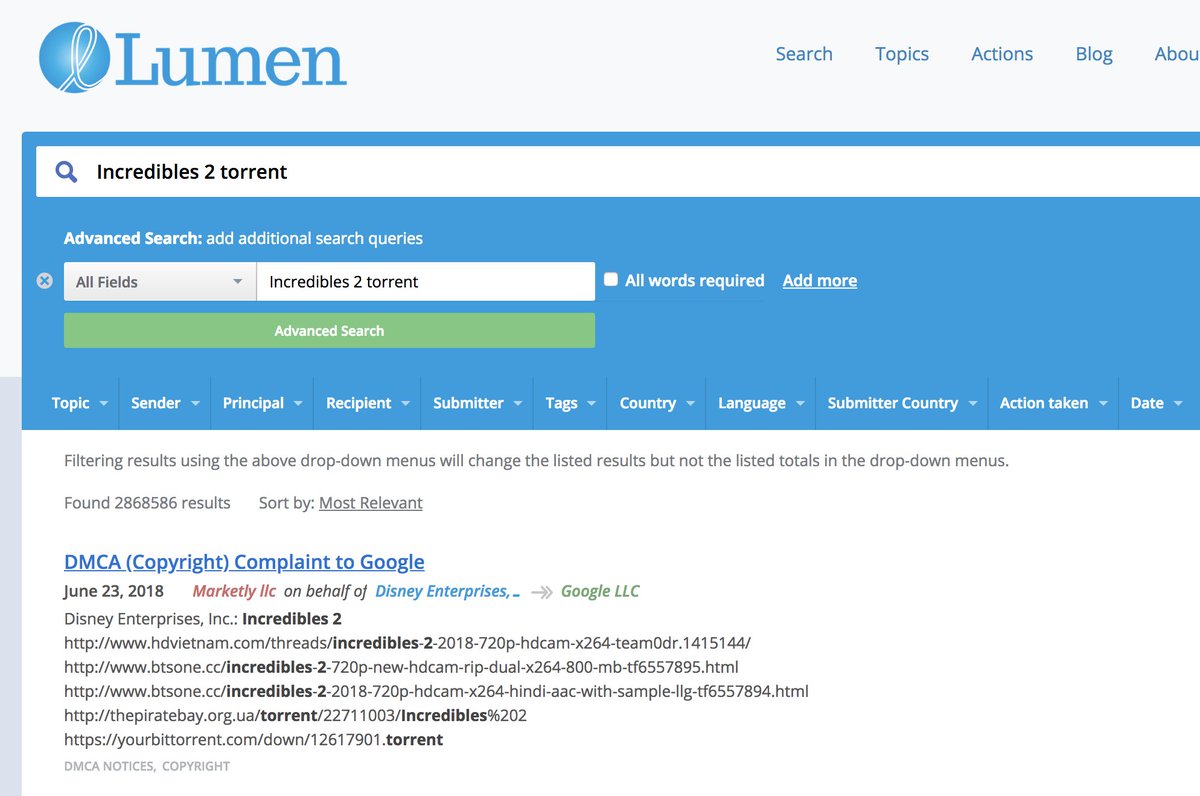This screenshot has width=1200, height=796.
Task: Expand the Recipient filter menu
Action: point(367,403)
